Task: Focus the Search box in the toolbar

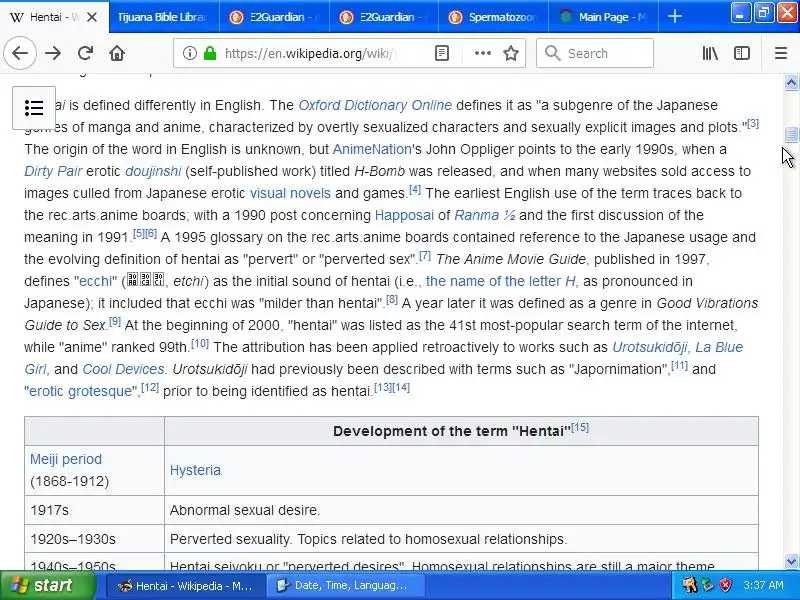Action: coord(595,53)
